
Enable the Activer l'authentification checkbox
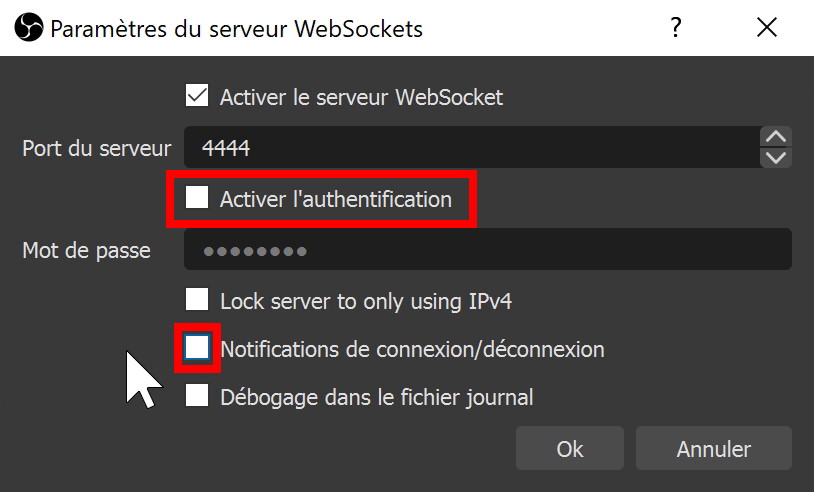198,199
